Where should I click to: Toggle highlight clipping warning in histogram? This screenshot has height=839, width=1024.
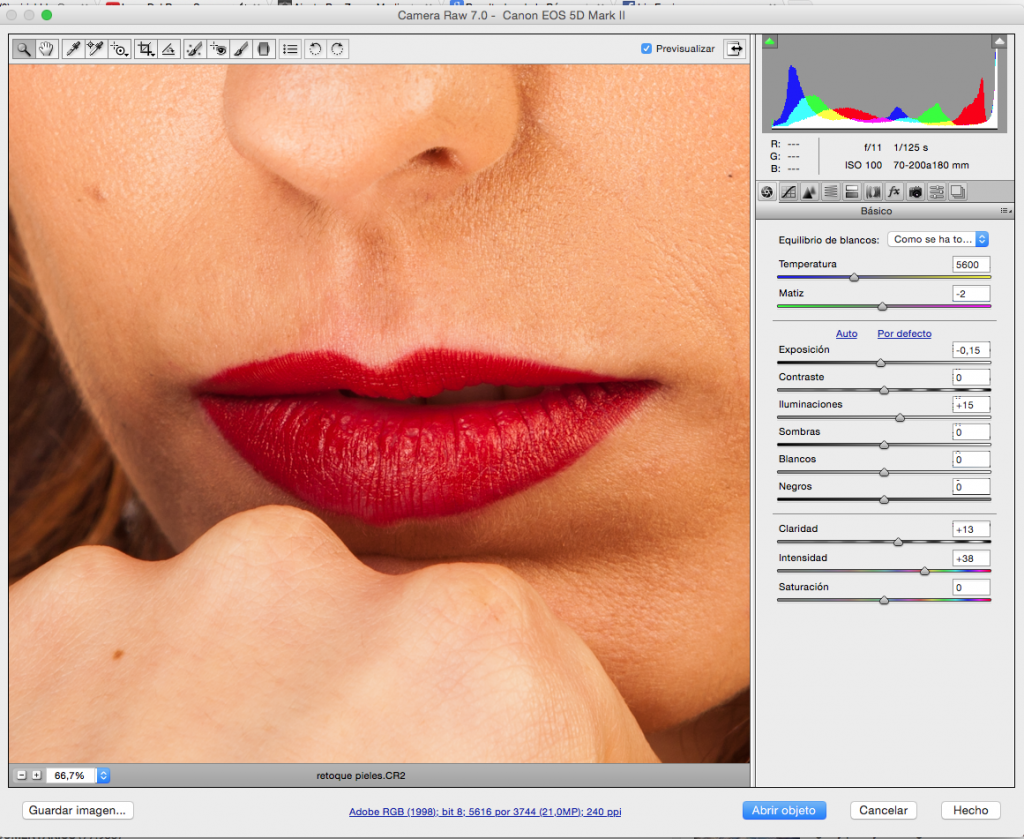coord(998,42)
